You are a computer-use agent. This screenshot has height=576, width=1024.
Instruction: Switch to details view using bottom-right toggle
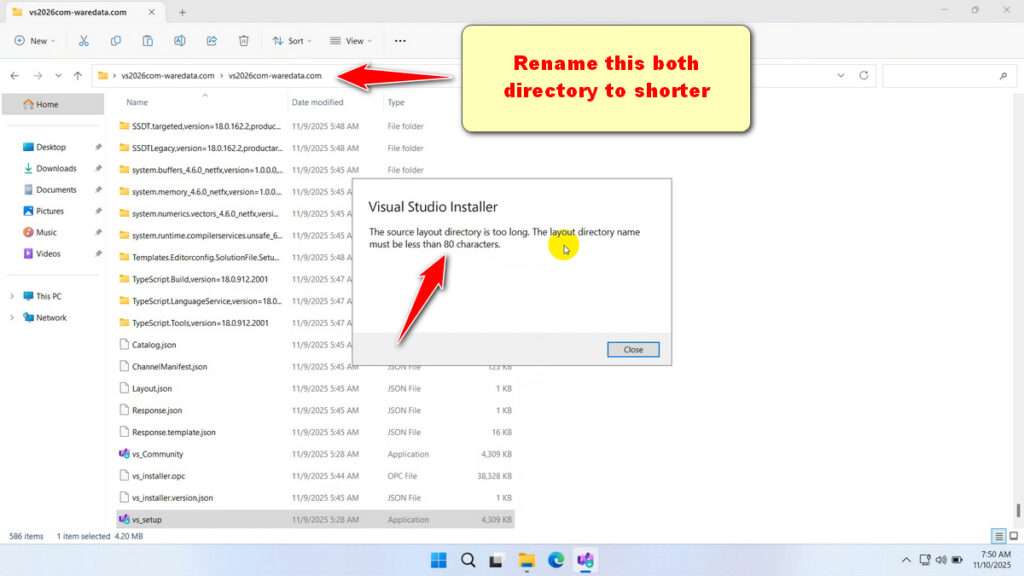point(997,536)
